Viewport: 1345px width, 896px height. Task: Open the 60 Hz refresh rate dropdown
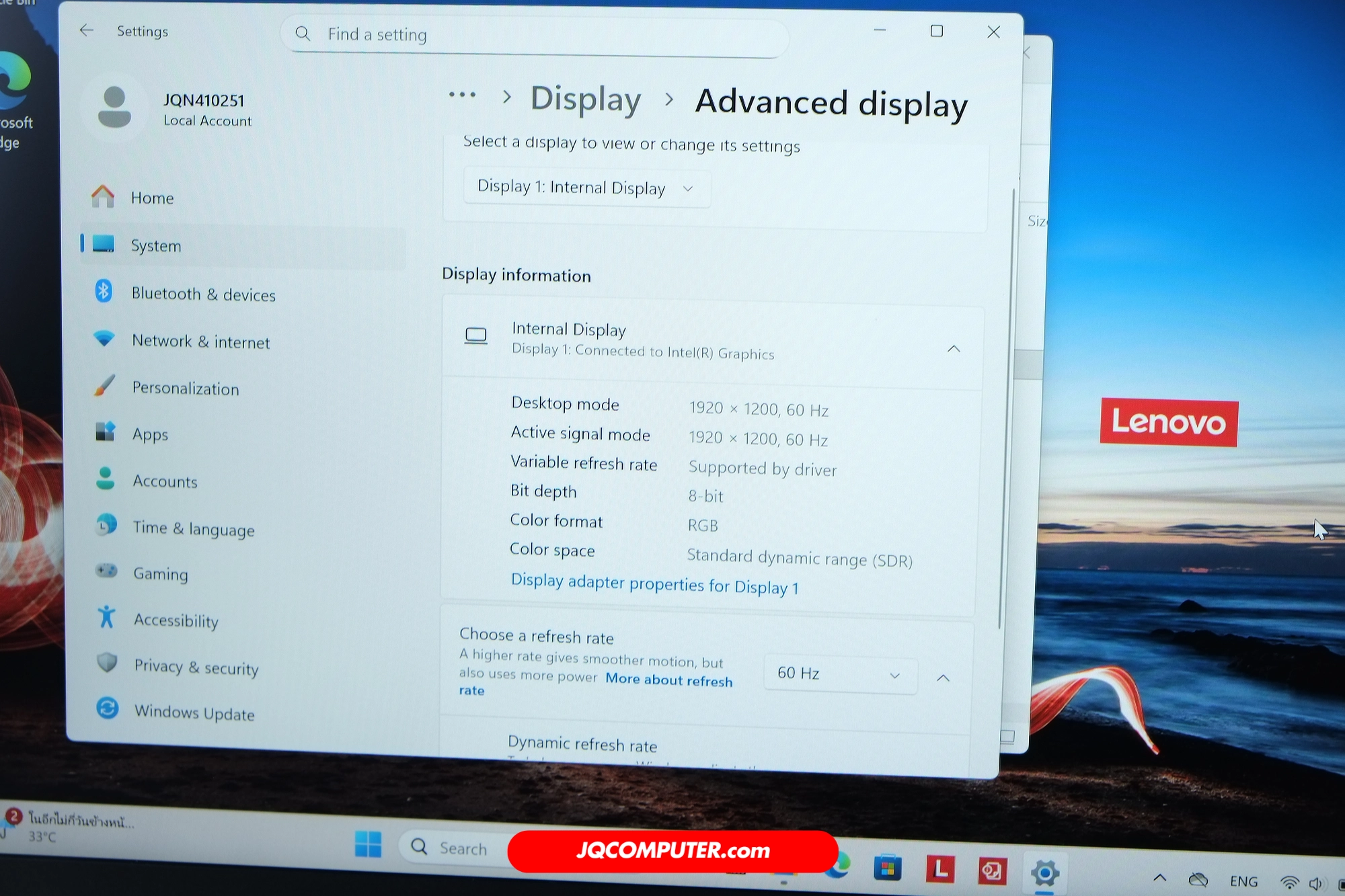[x=839, y=674]
